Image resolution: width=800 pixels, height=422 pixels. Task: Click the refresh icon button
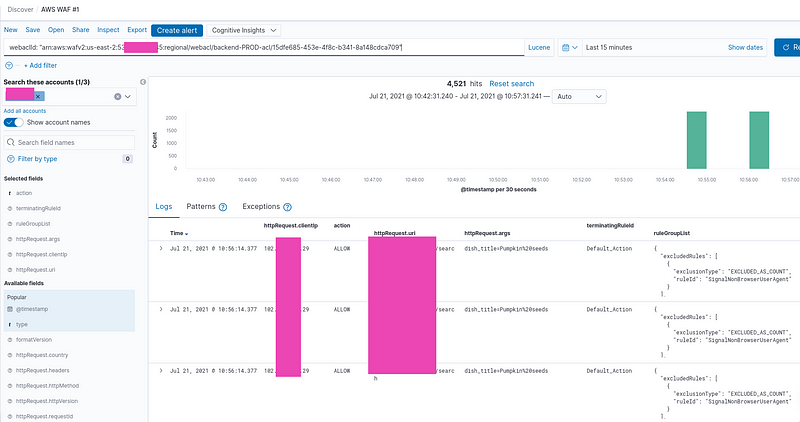[x=787, y=47]
